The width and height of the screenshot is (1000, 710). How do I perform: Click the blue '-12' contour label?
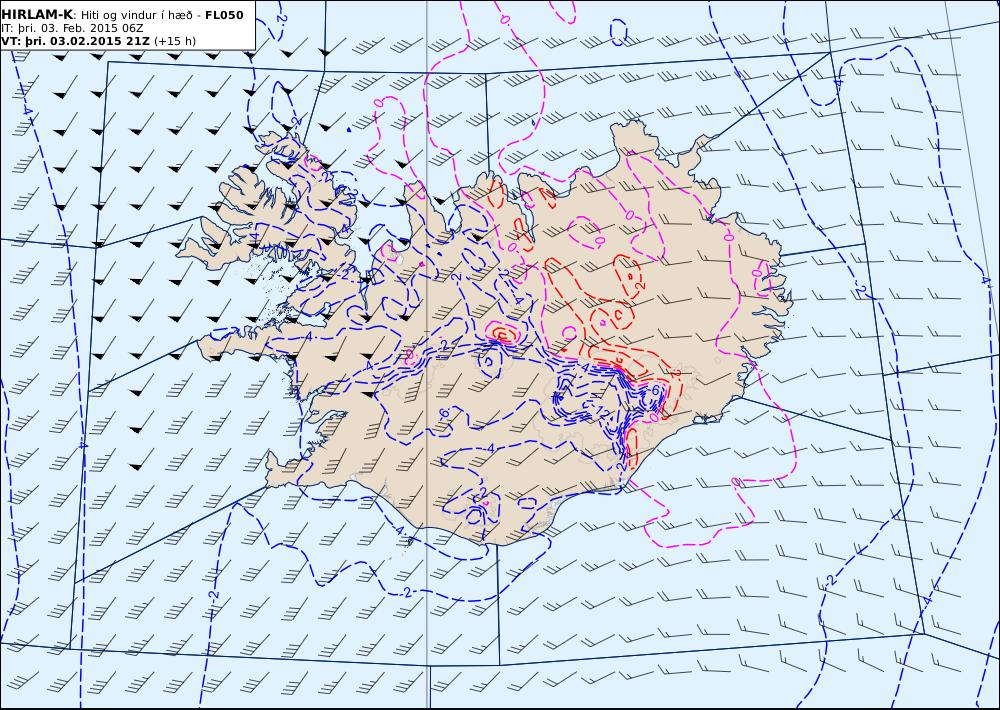[x=601, y=413]
